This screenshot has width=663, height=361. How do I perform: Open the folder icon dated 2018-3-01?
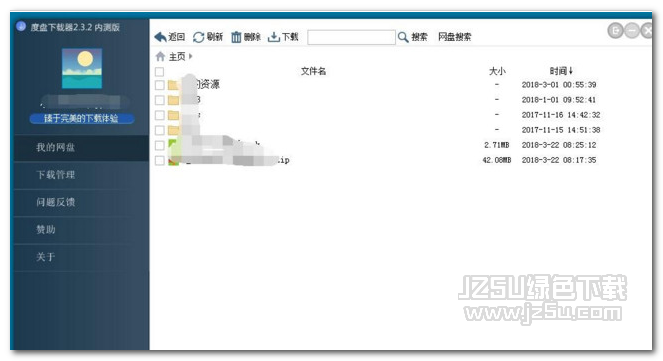[174, 85]
